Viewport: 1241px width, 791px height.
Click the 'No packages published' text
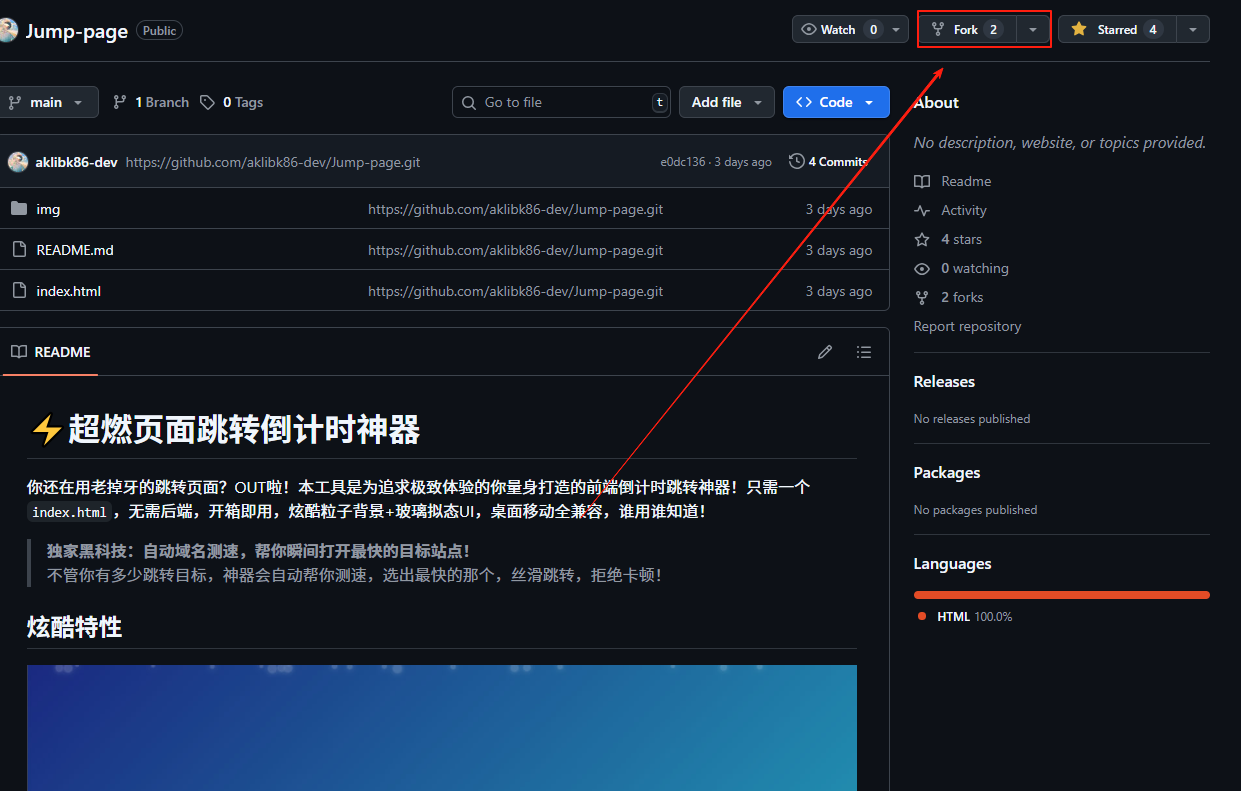(975, 509)
